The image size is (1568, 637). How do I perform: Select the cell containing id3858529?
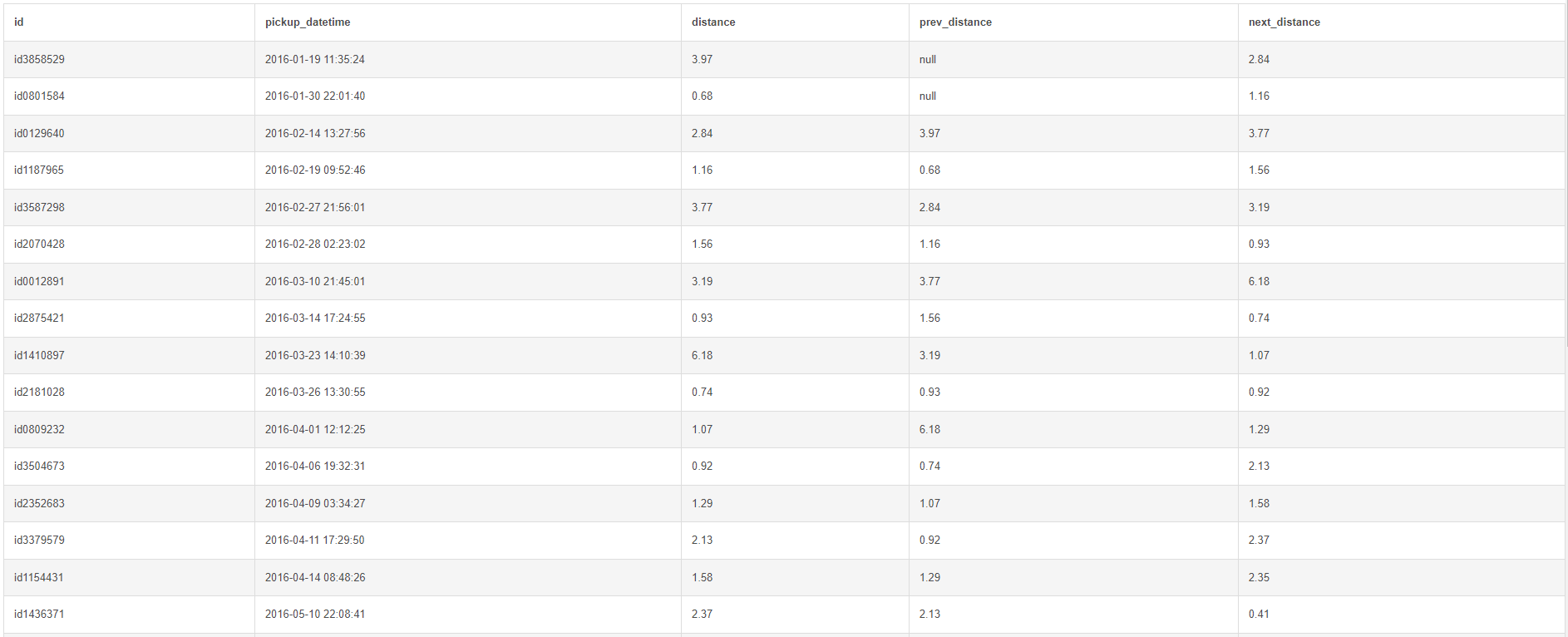point(39,60)
